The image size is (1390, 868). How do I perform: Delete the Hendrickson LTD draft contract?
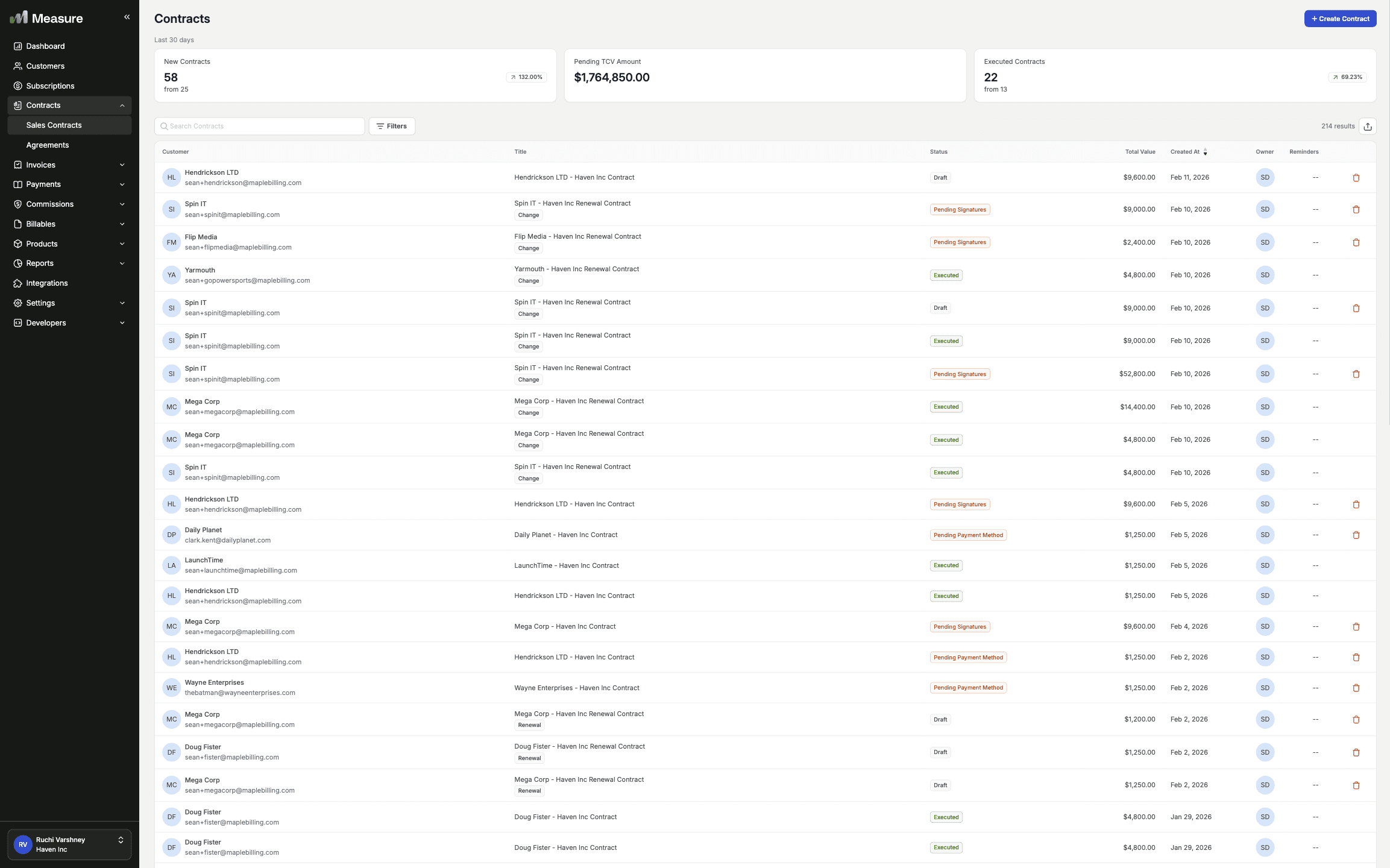[1356, 178]
